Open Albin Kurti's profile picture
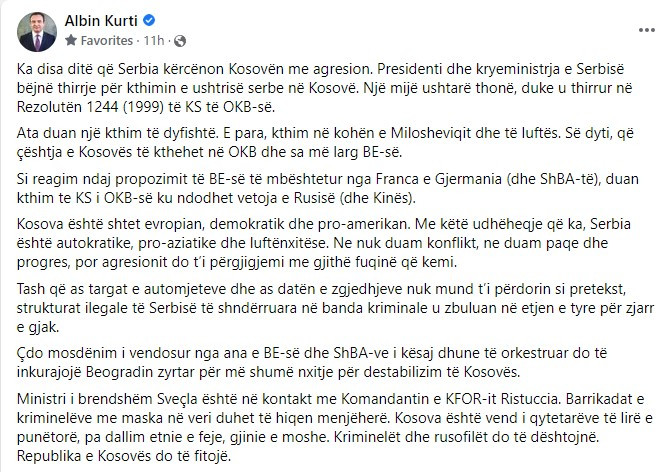 pyautogui.click(x=37, y=32)
